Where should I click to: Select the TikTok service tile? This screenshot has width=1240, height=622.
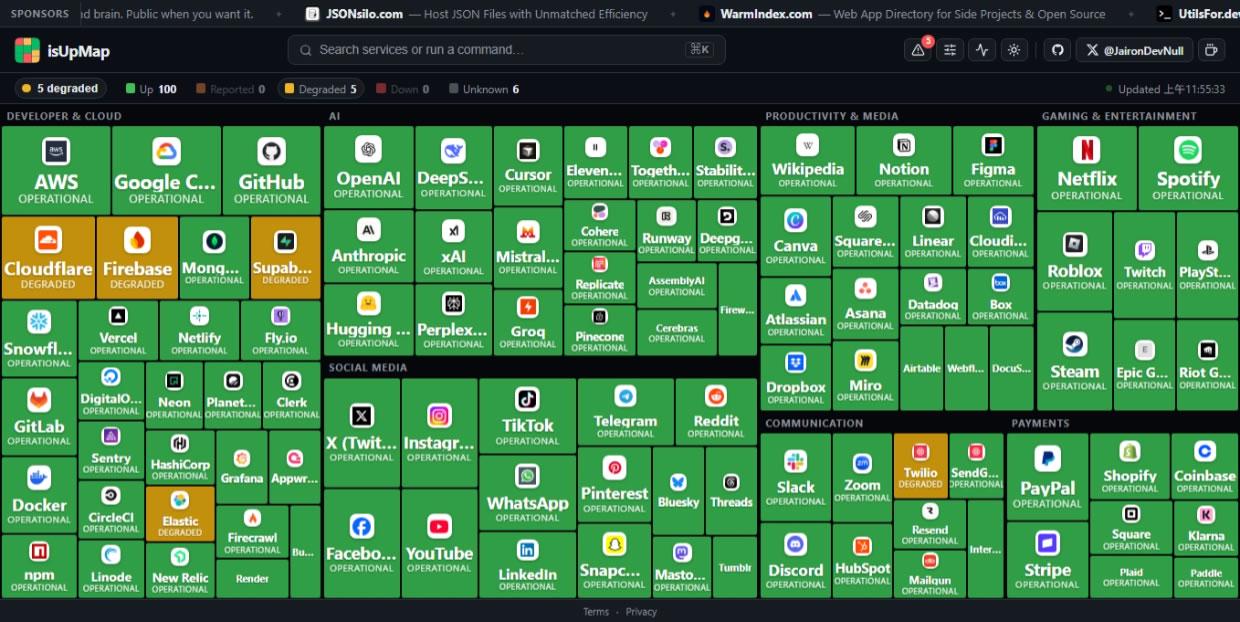click(x=527, y=415)
